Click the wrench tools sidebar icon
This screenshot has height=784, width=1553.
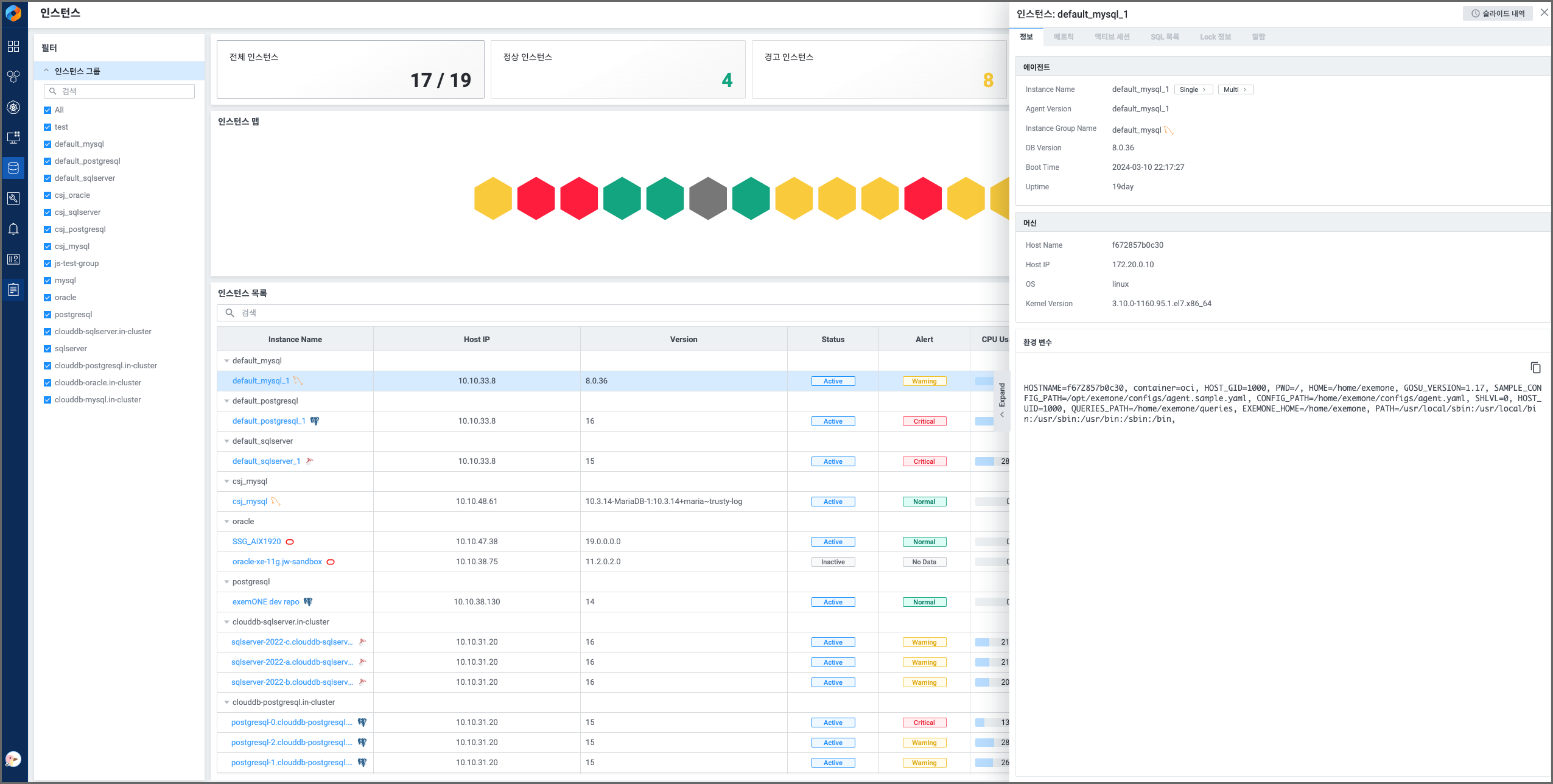(13, 198)
